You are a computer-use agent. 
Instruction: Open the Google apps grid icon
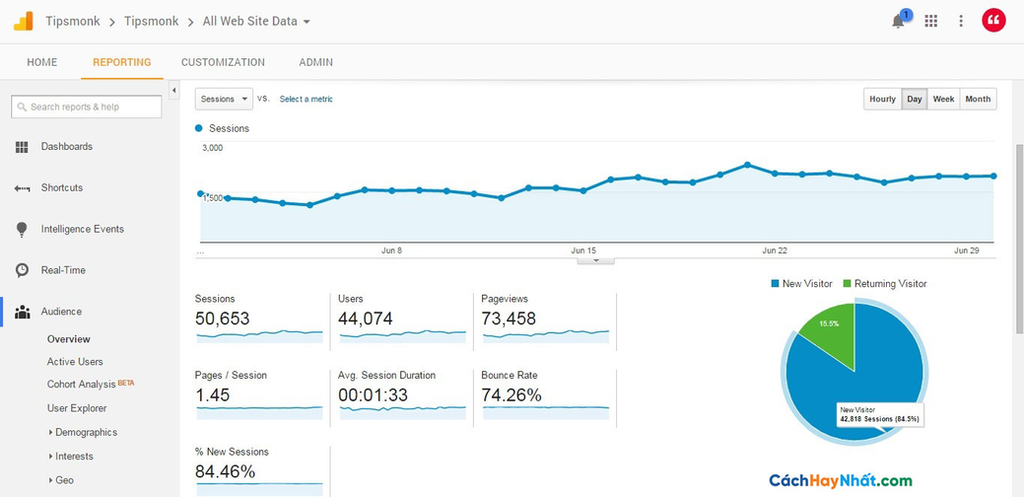[x=931, y=21]
